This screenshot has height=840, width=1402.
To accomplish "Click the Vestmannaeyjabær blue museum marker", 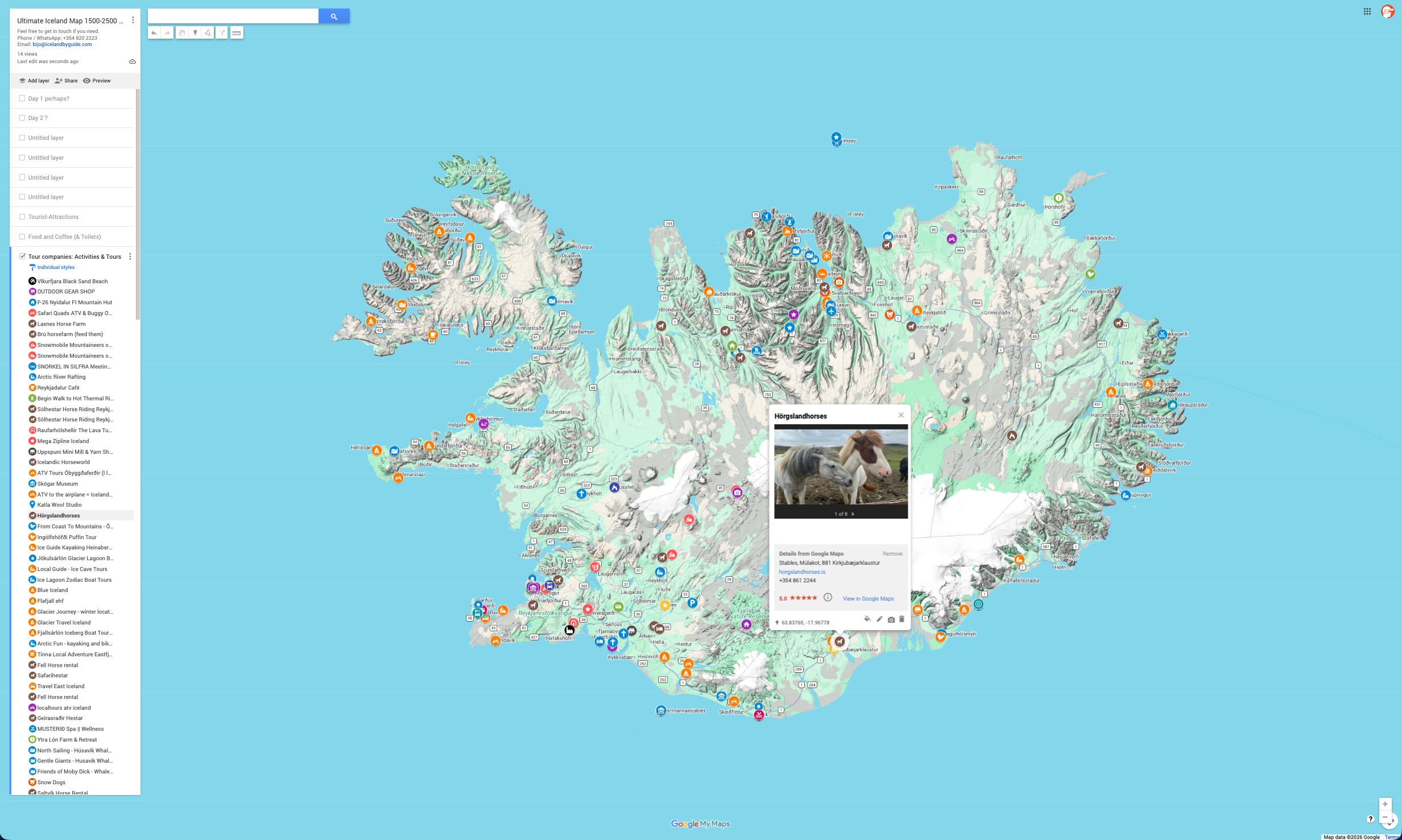I will click(661, 710).
